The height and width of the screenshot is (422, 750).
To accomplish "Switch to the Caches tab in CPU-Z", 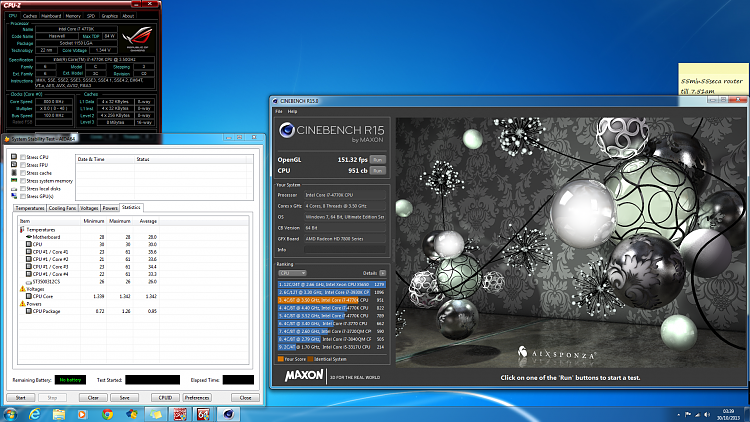I will click(x=30, y=16).
